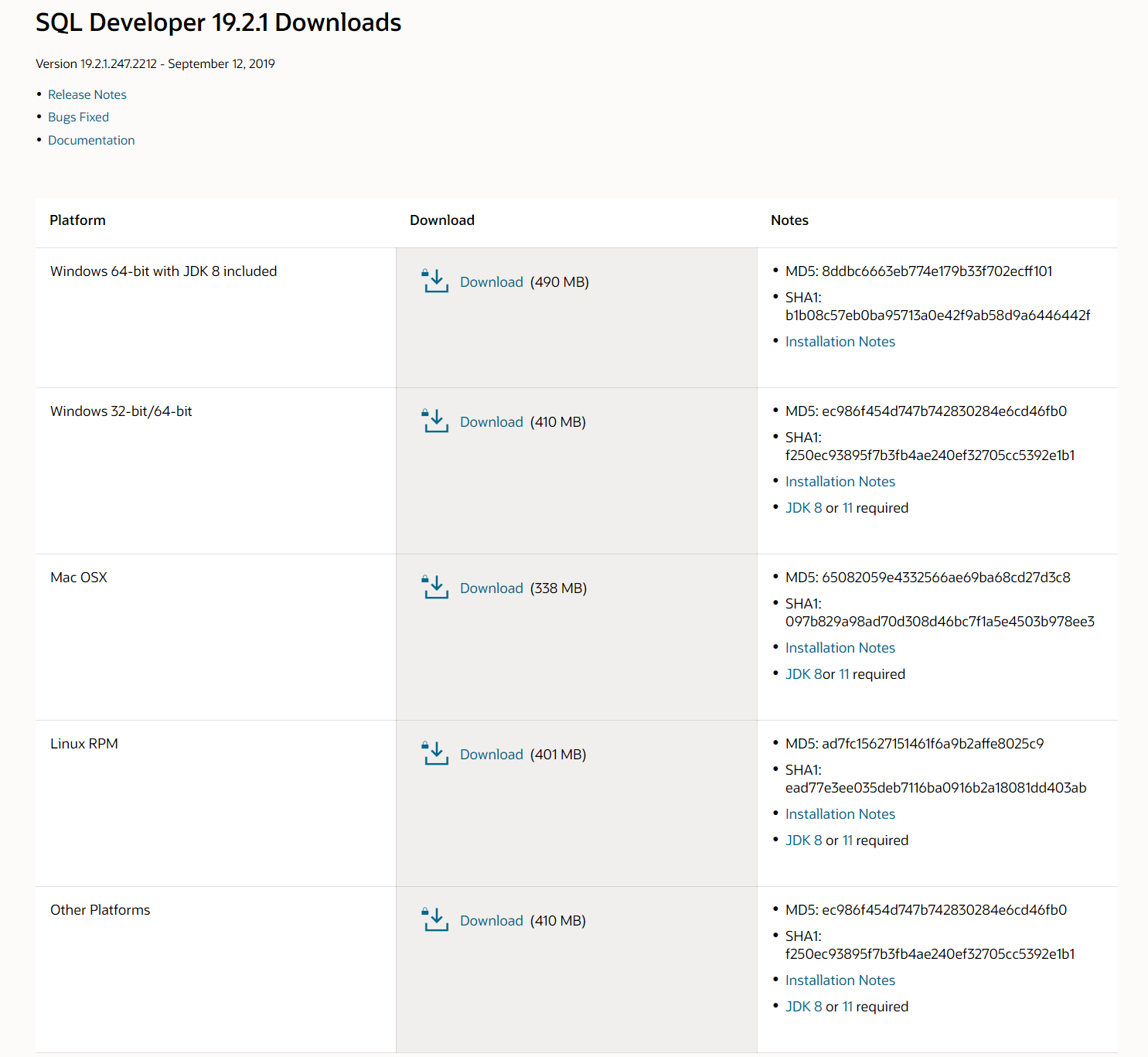Click the "Linux RPM" platform label
This screenshot has width=1148, height=1057.
(x=84, y=744)
